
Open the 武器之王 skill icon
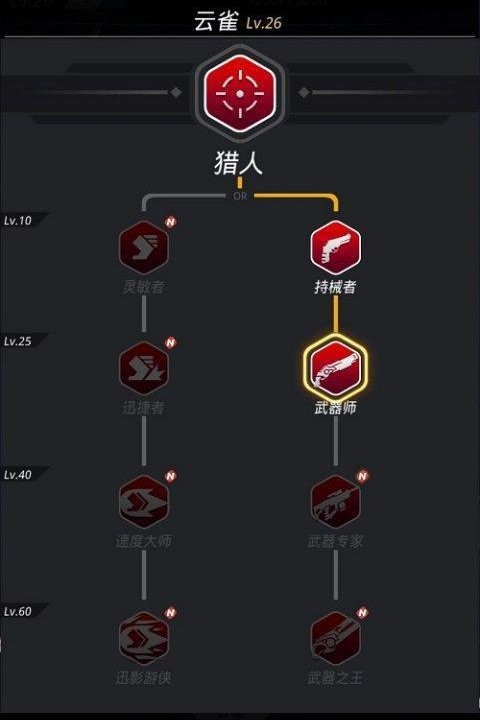tap(336, 638)
